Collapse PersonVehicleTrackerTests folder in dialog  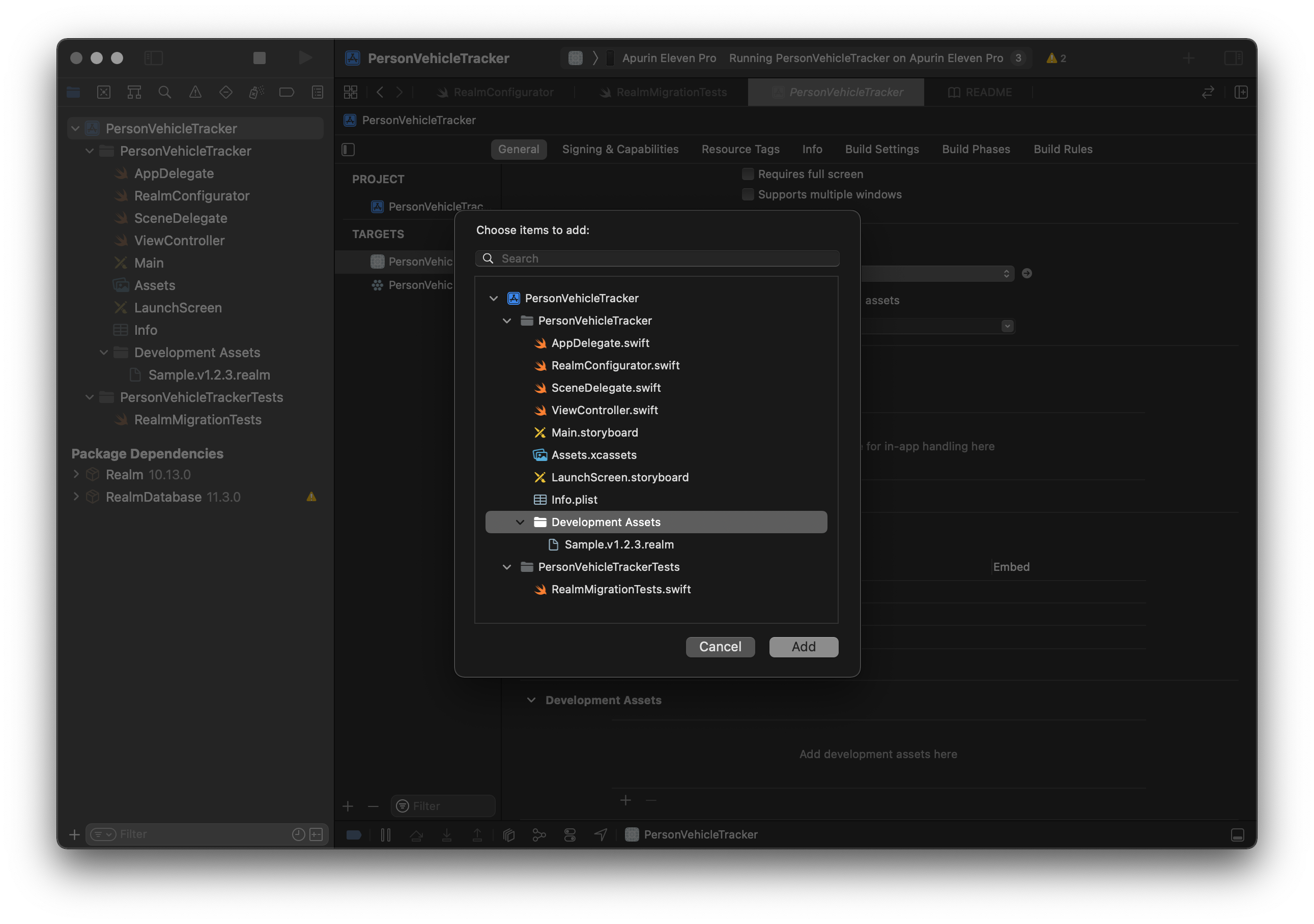(507, 566)
